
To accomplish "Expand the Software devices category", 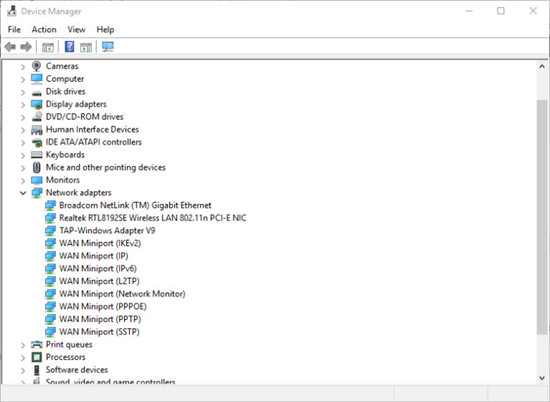I will 23,370.
